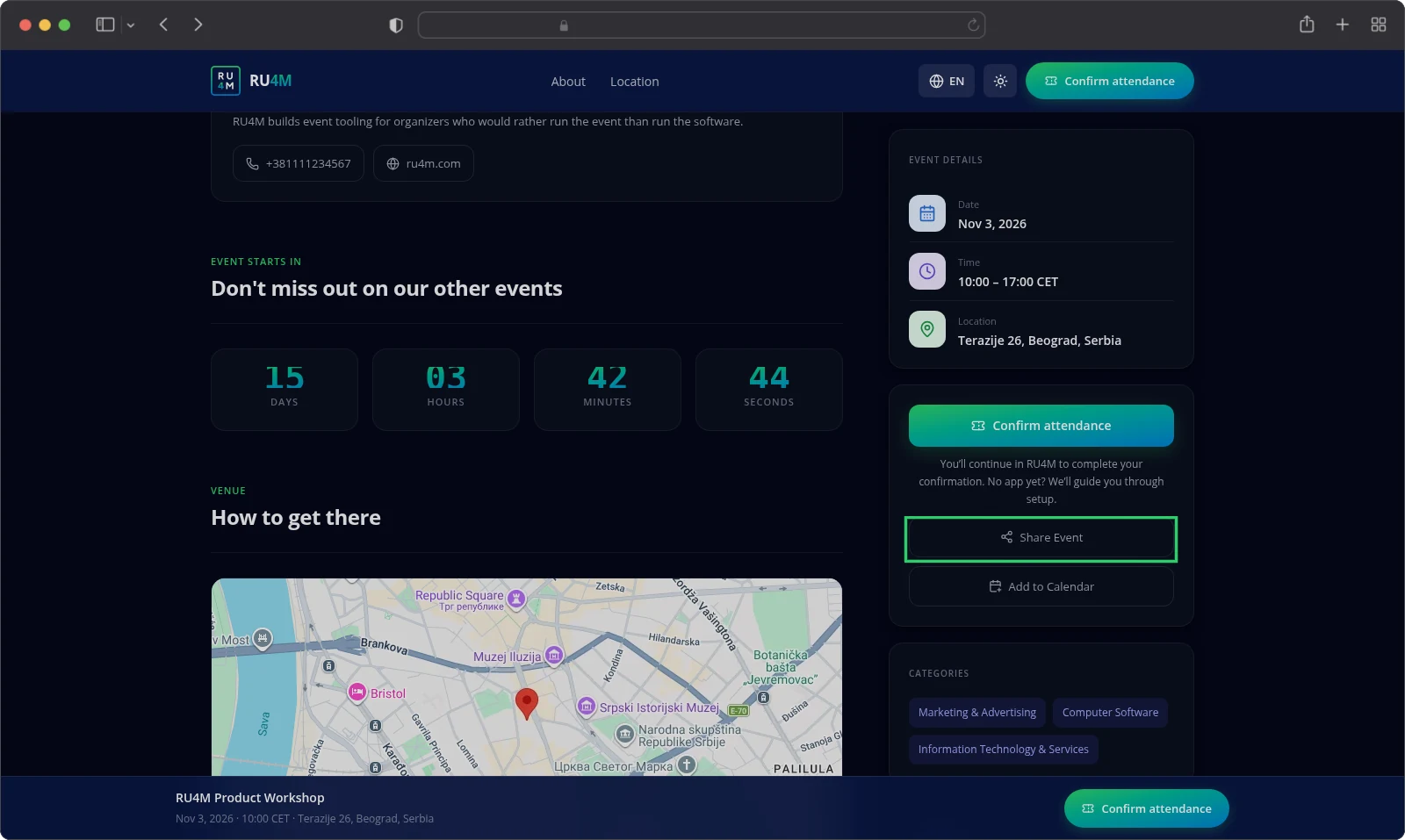Image resolution: width=1405 pixels, height=840 pixels.
Task: Toggle light/dark theme sun icon
Action: click(1000, 81)
